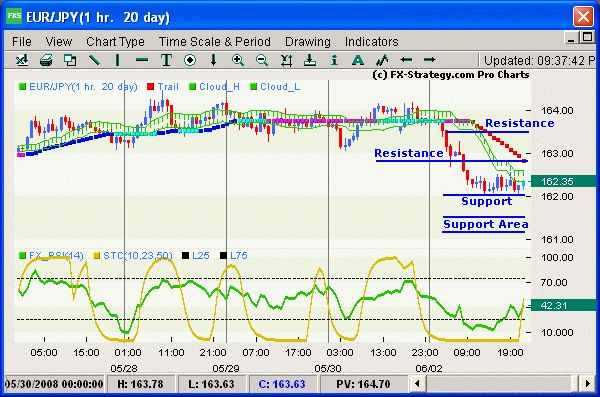This screenshot has height=397, width=600.
Task: Click the left arrow toolbar icon
Action: [406, 60]
